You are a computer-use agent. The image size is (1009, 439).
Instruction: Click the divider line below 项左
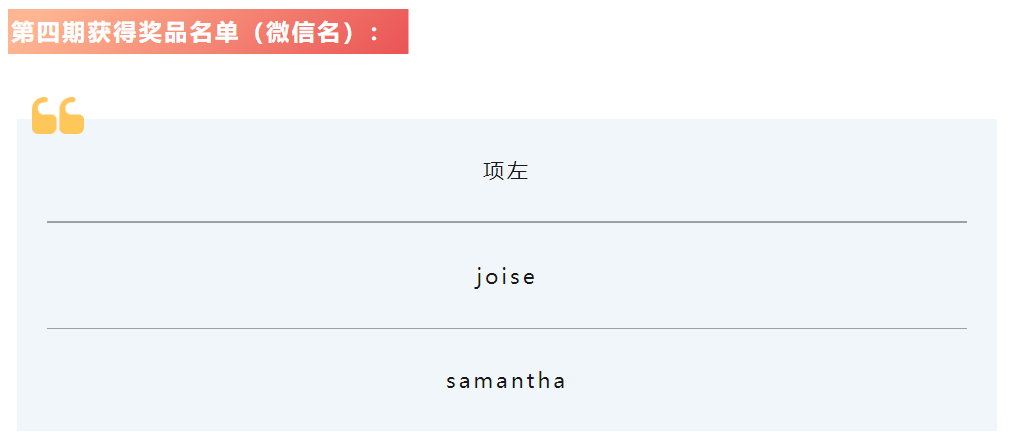(506, 222)
